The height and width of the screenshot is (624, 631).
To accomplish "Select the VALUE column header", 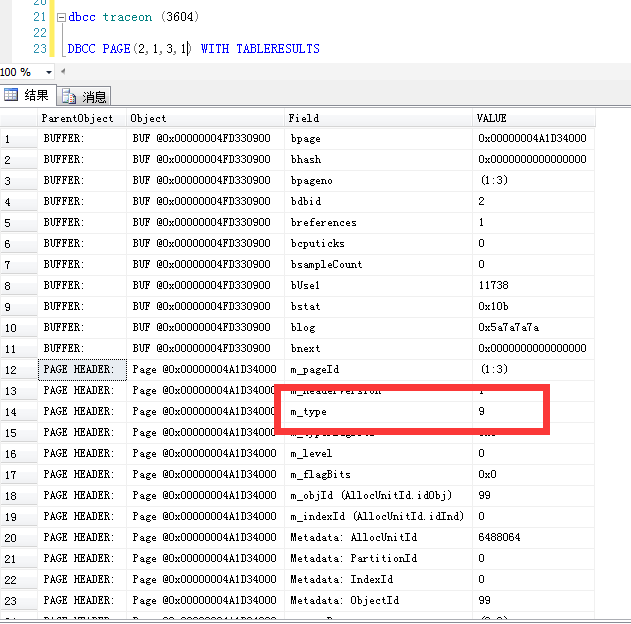I will coord(533,118).
